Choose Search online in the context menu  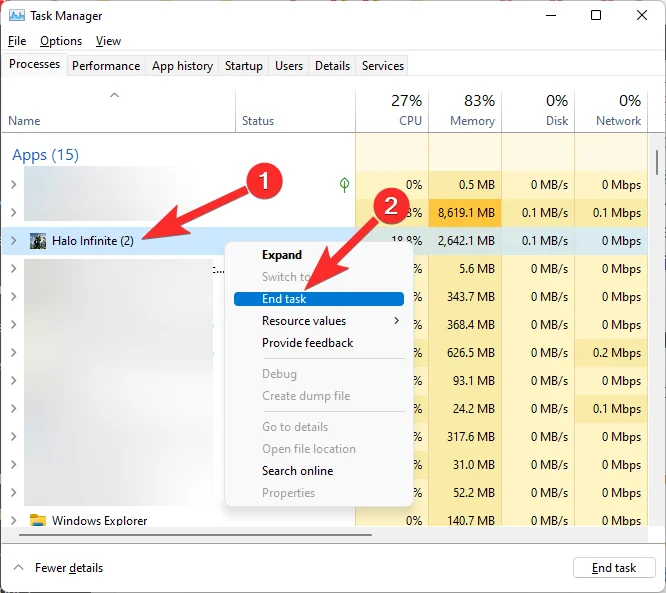[x=319, y=471]
